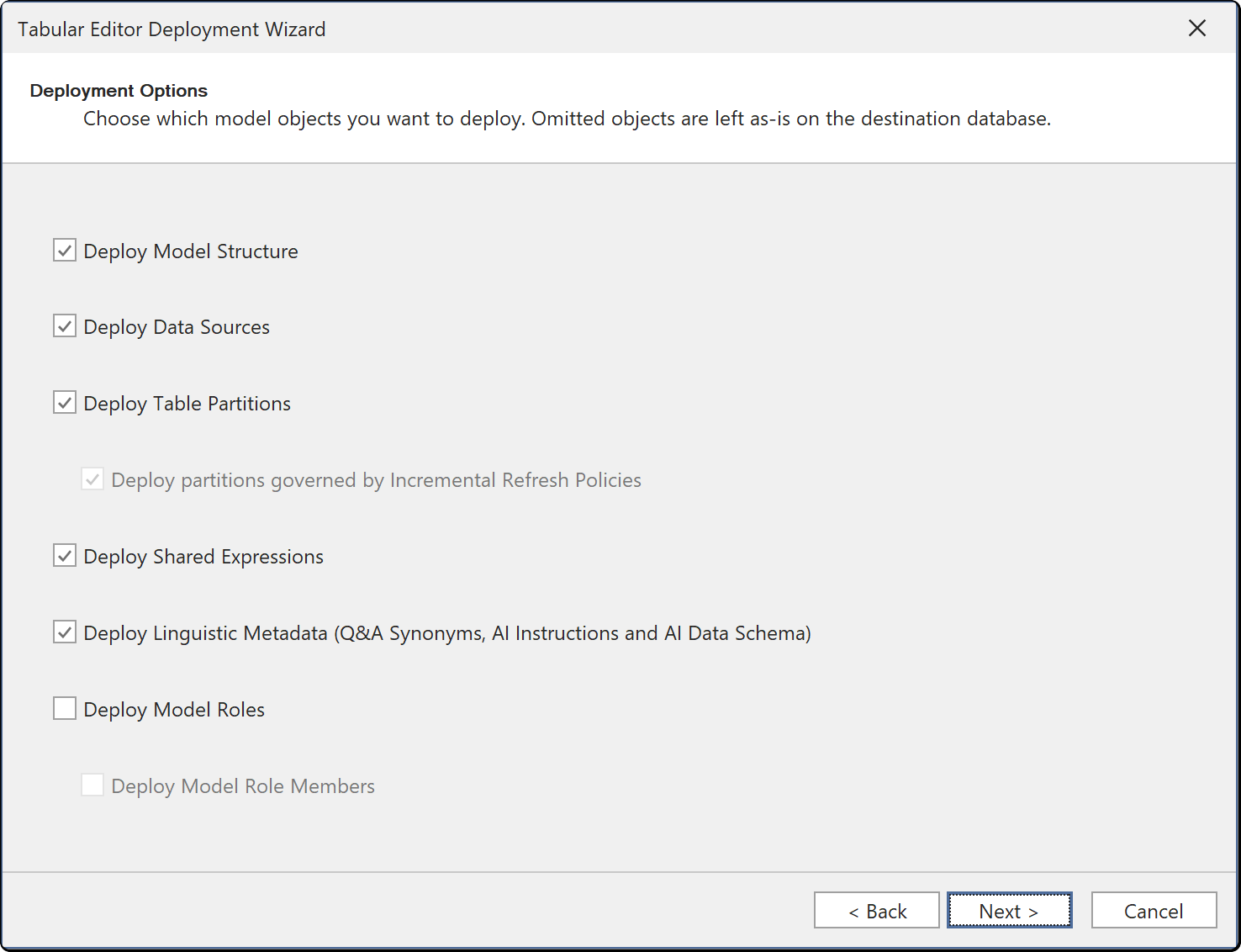Click the "Deploy Table Partitions" label text

[x=187, y=404]
